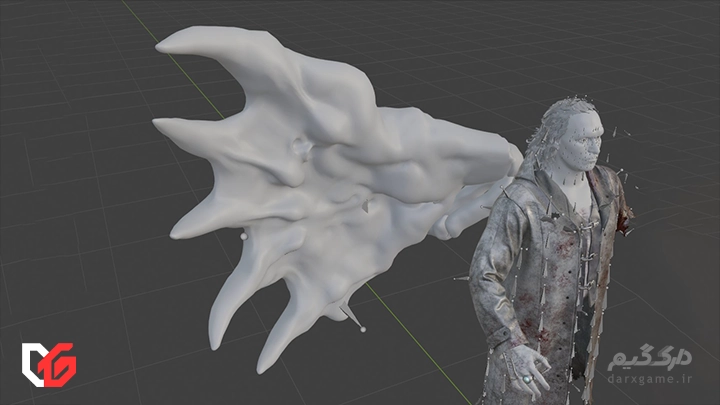Screen dimensions: 720x405
Task: Click the gray Persian watermark text
Action: point(650,359)
